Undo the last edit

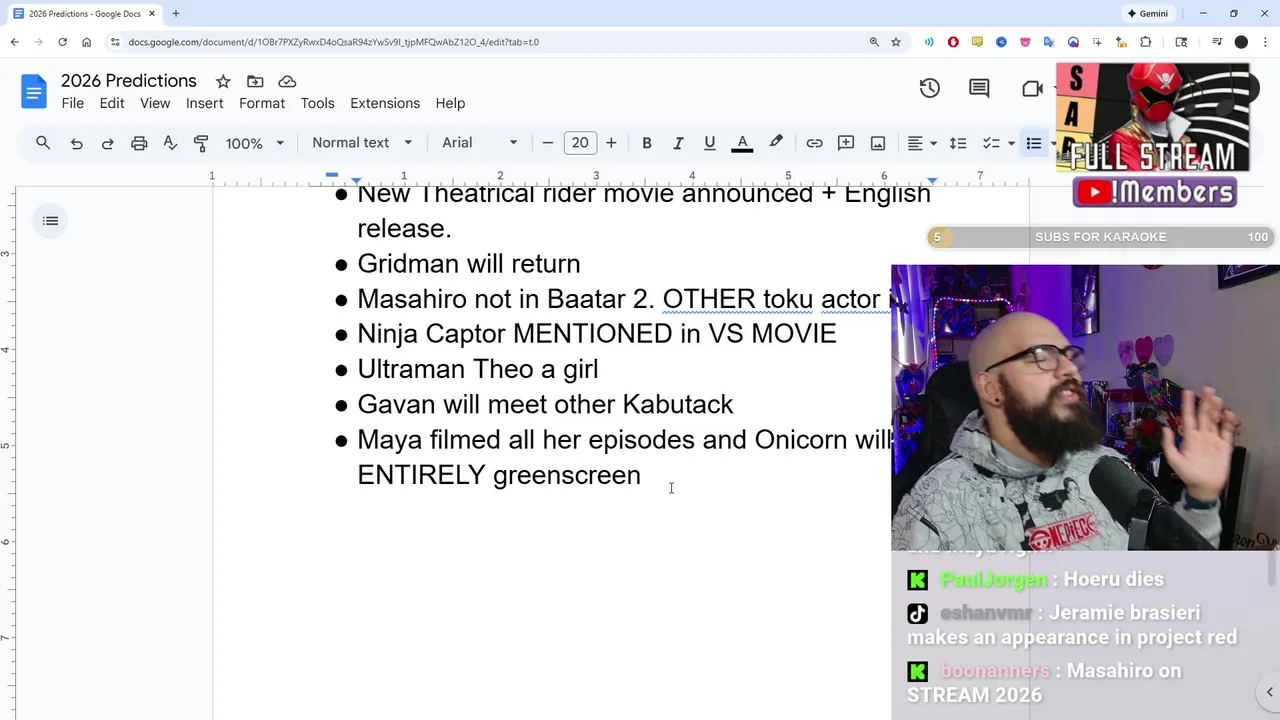tap(76, 143)
